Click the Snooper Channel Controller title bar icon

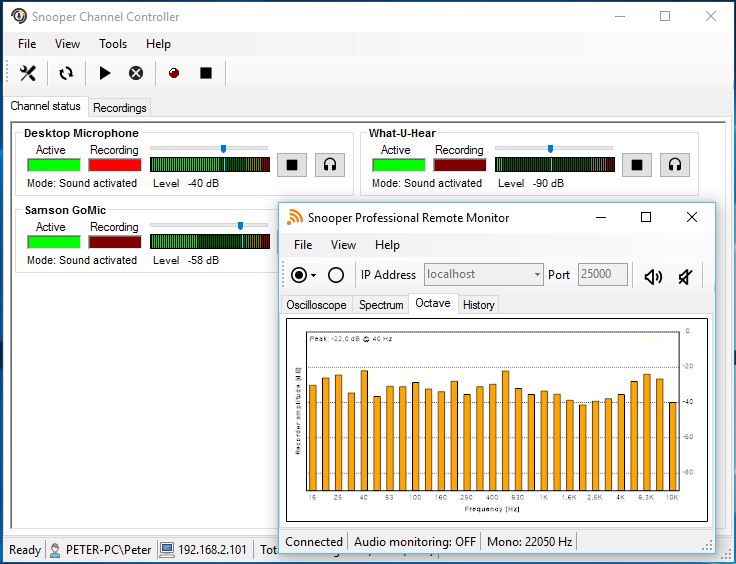point(19,16)
